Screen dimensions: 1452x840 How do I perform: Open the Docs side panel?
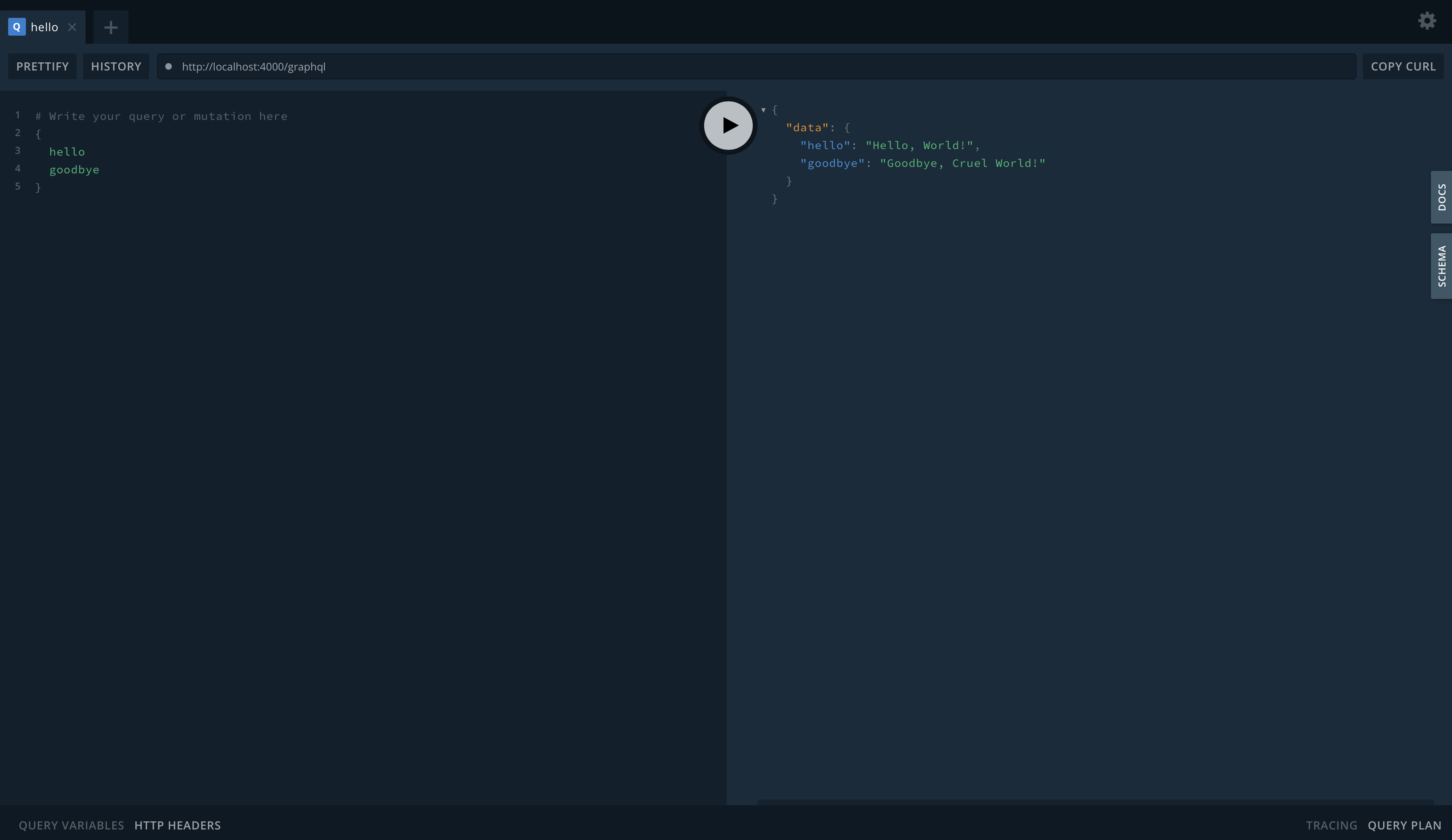[x=1441, y=197]
